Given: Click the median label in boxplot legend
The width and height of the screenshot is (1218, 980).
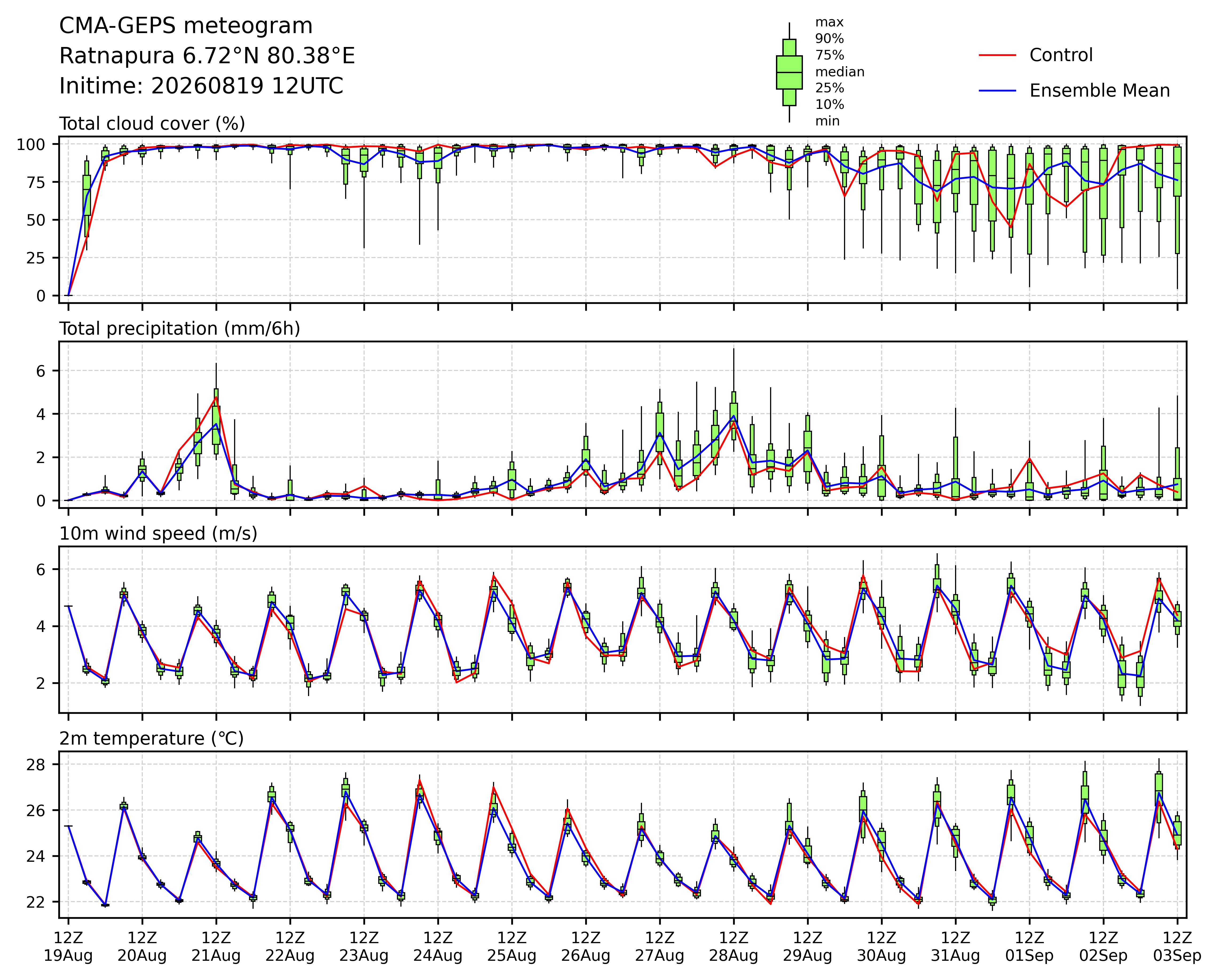Looking at the screenshot, I should [839, 72].
